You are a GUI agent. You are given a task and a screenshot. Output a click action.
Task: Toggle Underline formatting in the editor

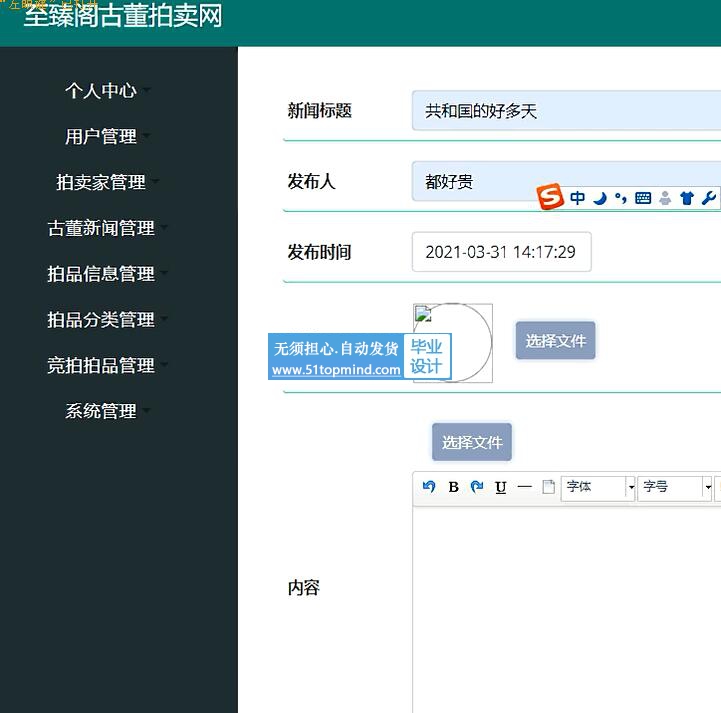(x=501, y=487)
